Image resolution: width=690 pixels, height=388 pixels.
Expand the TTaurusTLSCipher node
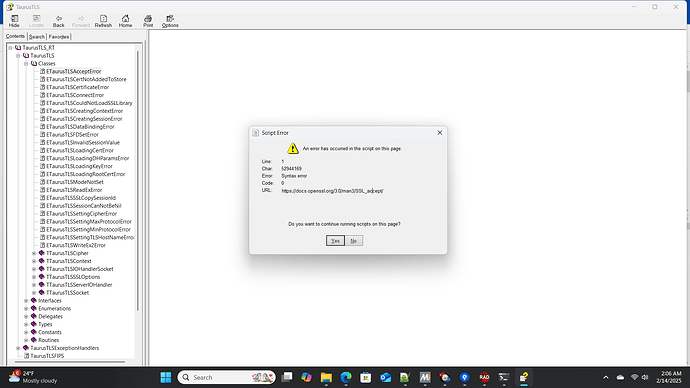click(x=34, y=253)
